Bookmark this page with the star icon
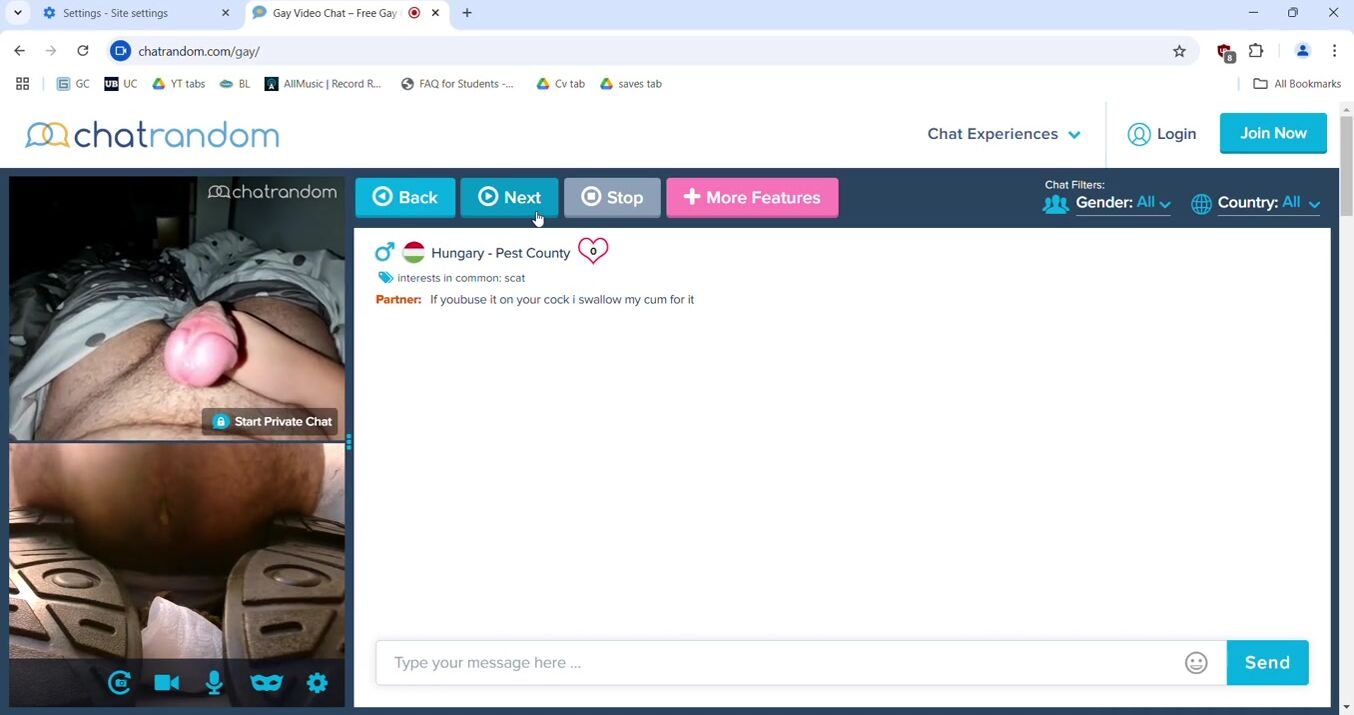Viewport: 1354px width, 715px height. [x=1179, y=51]
